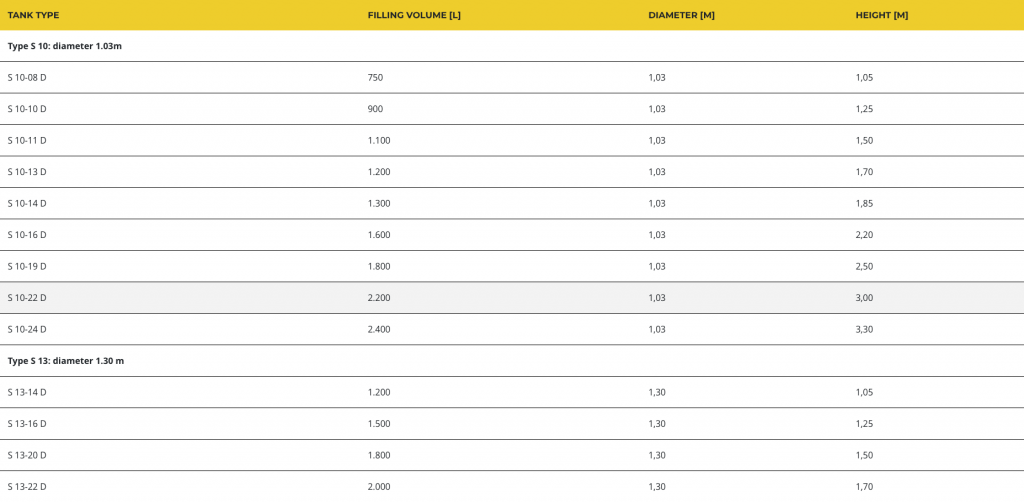Select the S 13-14 D tank type cell

click(x=27, y=392)
